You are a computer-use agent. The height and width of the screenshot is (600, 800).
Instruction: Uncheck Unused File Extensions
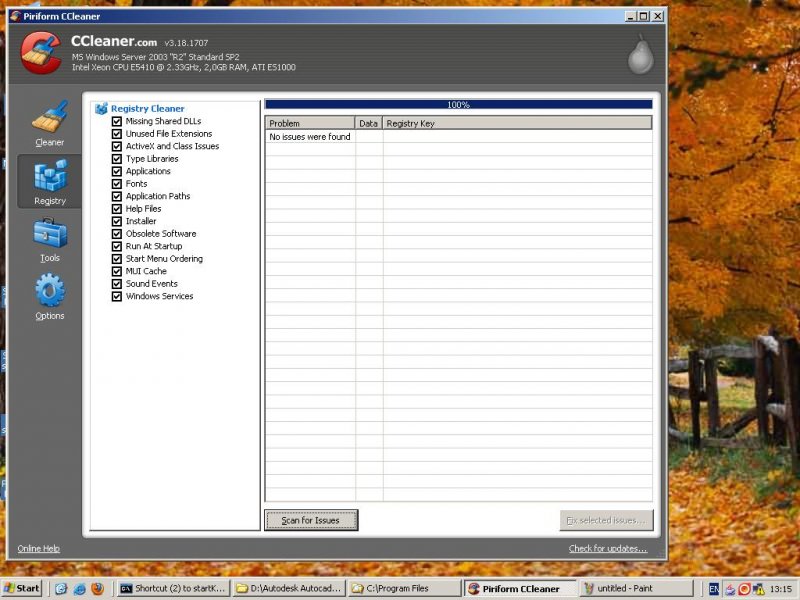click(x=117, y=134)
